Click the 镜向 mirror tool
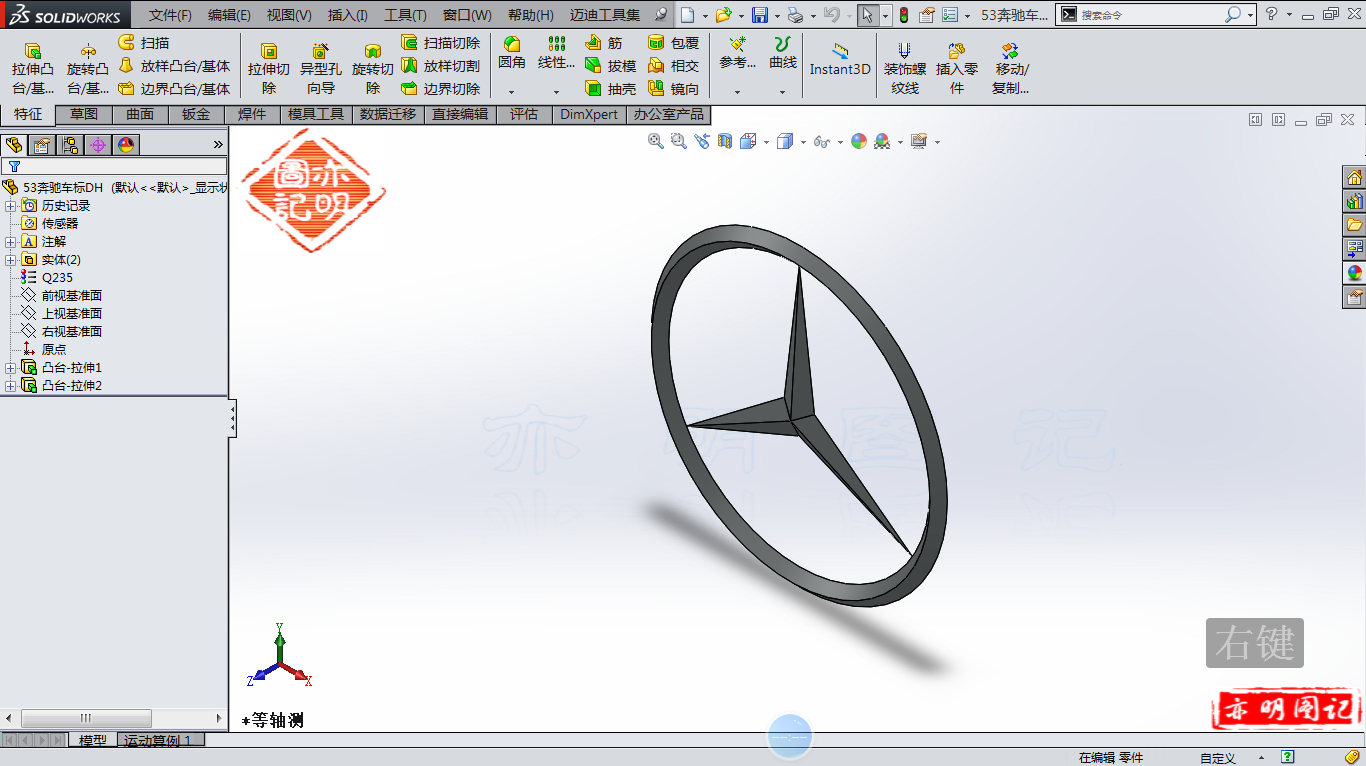This screenshot has width=1366, height=766. pyautogui.click(x=673, y=89)
